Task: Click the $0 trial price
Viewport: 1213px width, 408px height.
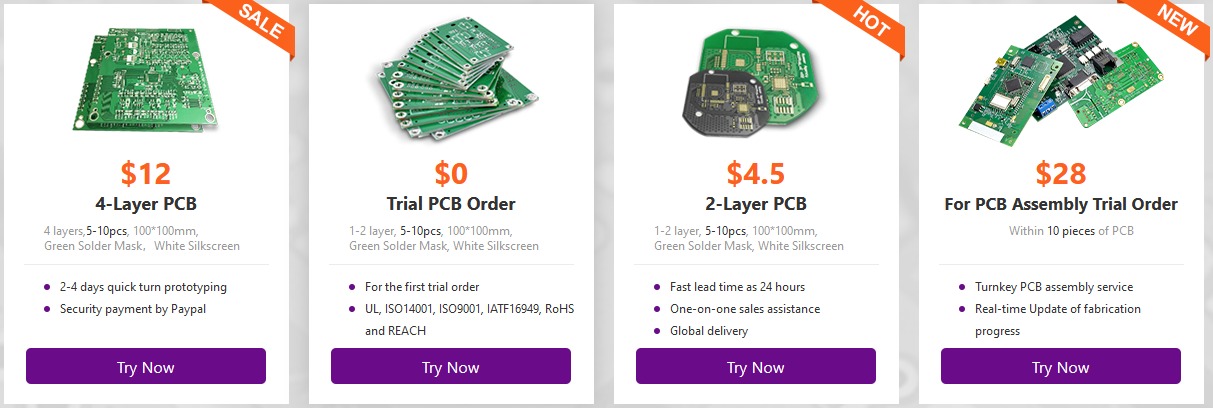Action: click(451, 173)
